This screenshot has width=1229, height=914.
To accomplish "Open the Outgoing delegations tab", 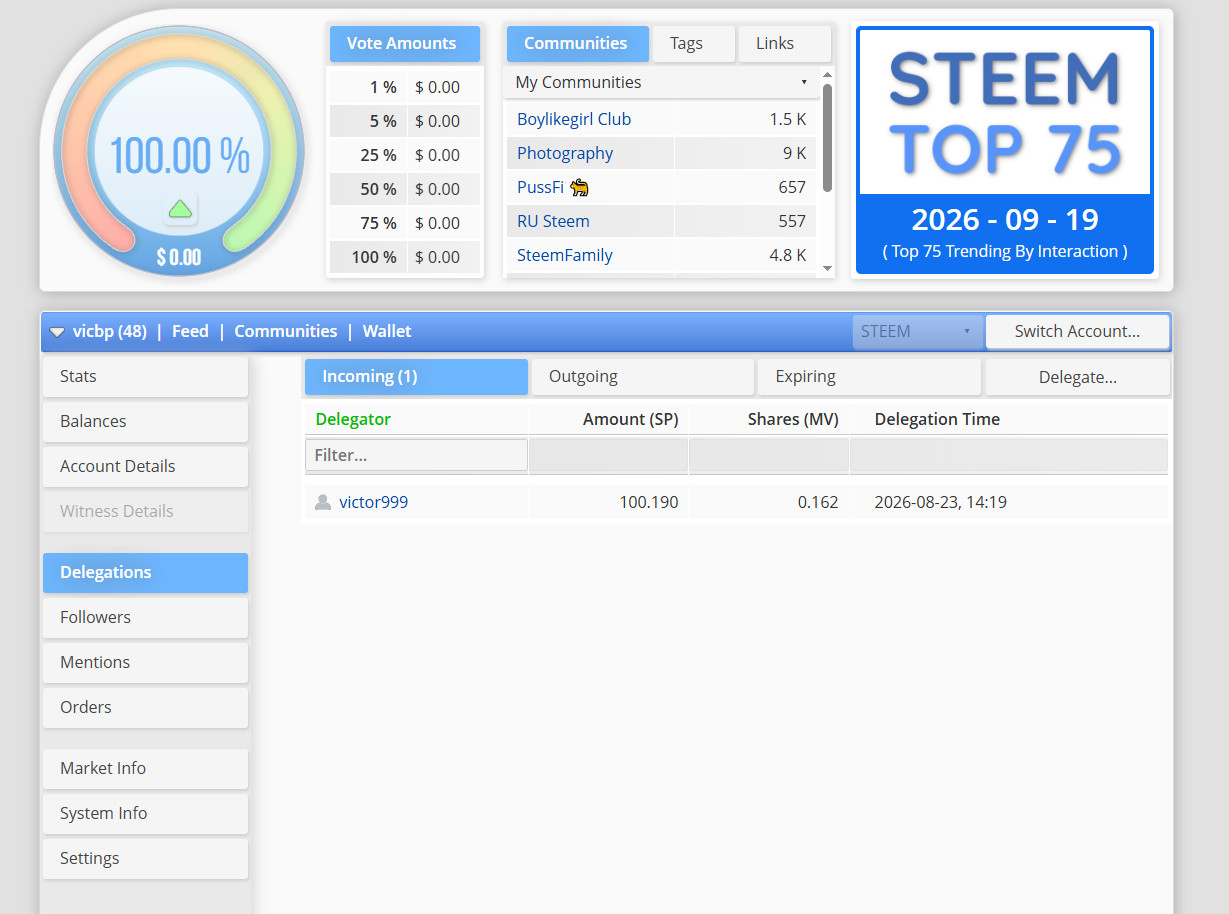I will click(642, 377).
